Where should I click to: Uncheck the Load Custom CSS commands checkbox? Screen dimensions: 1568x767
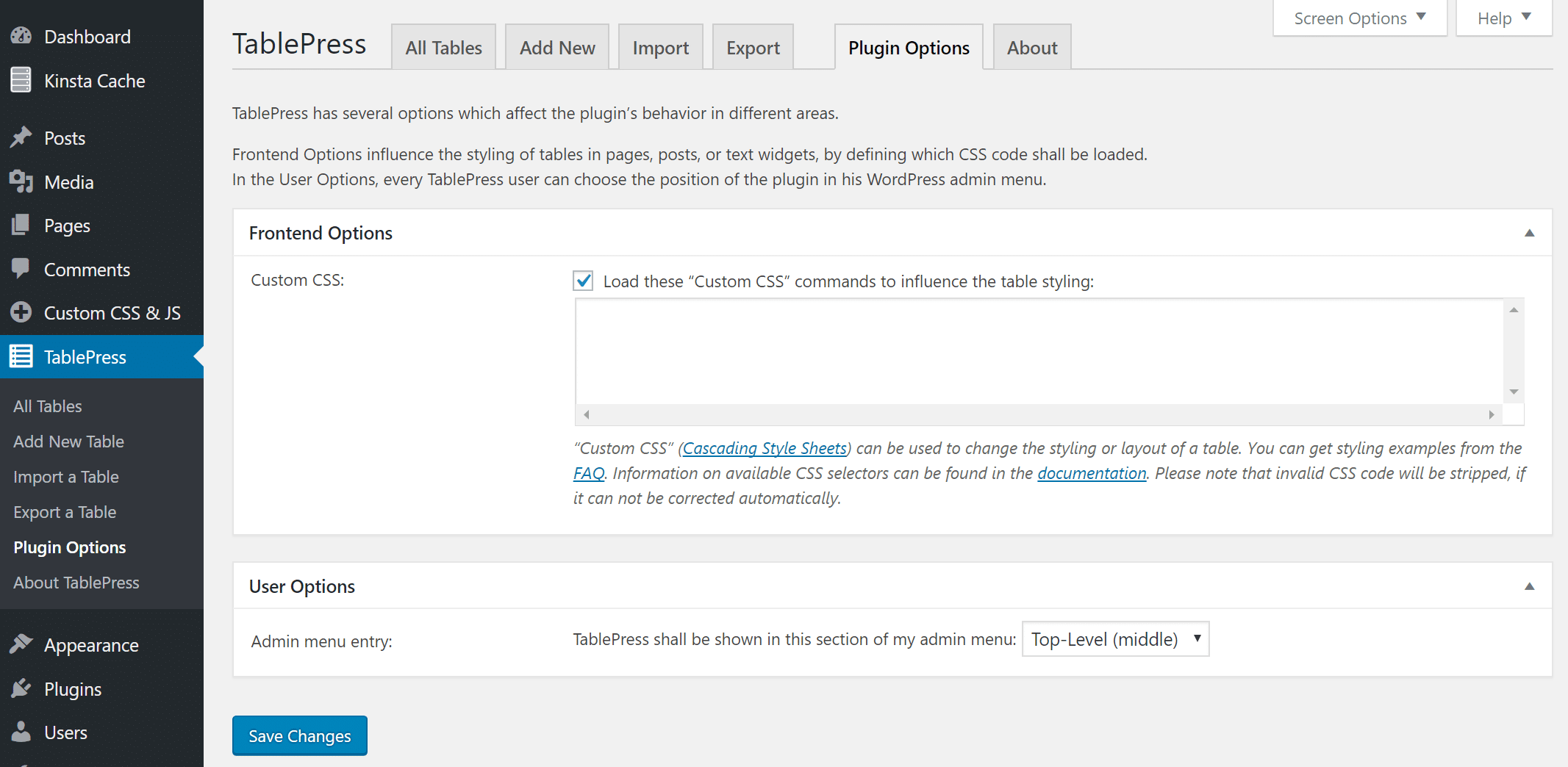pyautogui.click(x=582, y=281)
